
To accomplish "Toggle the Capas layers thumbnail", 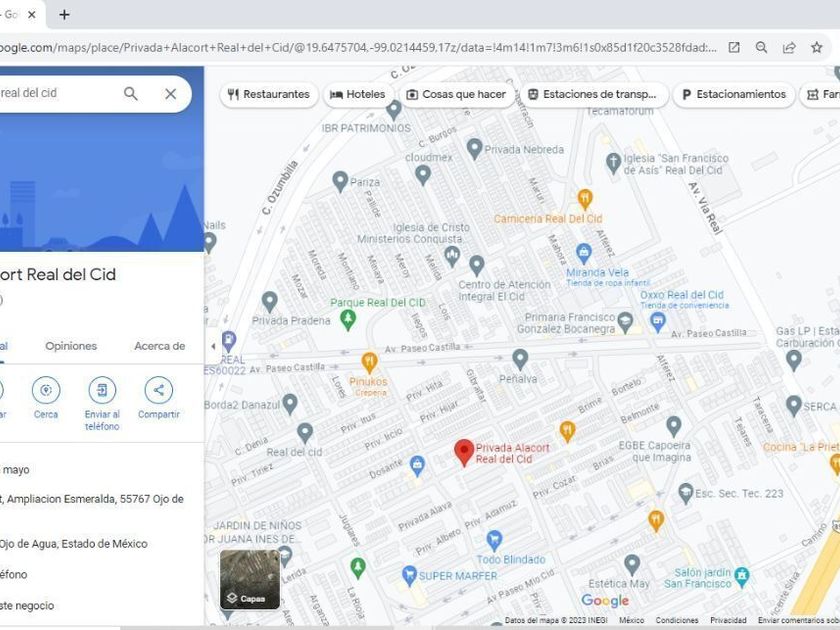I will [250, 579].
